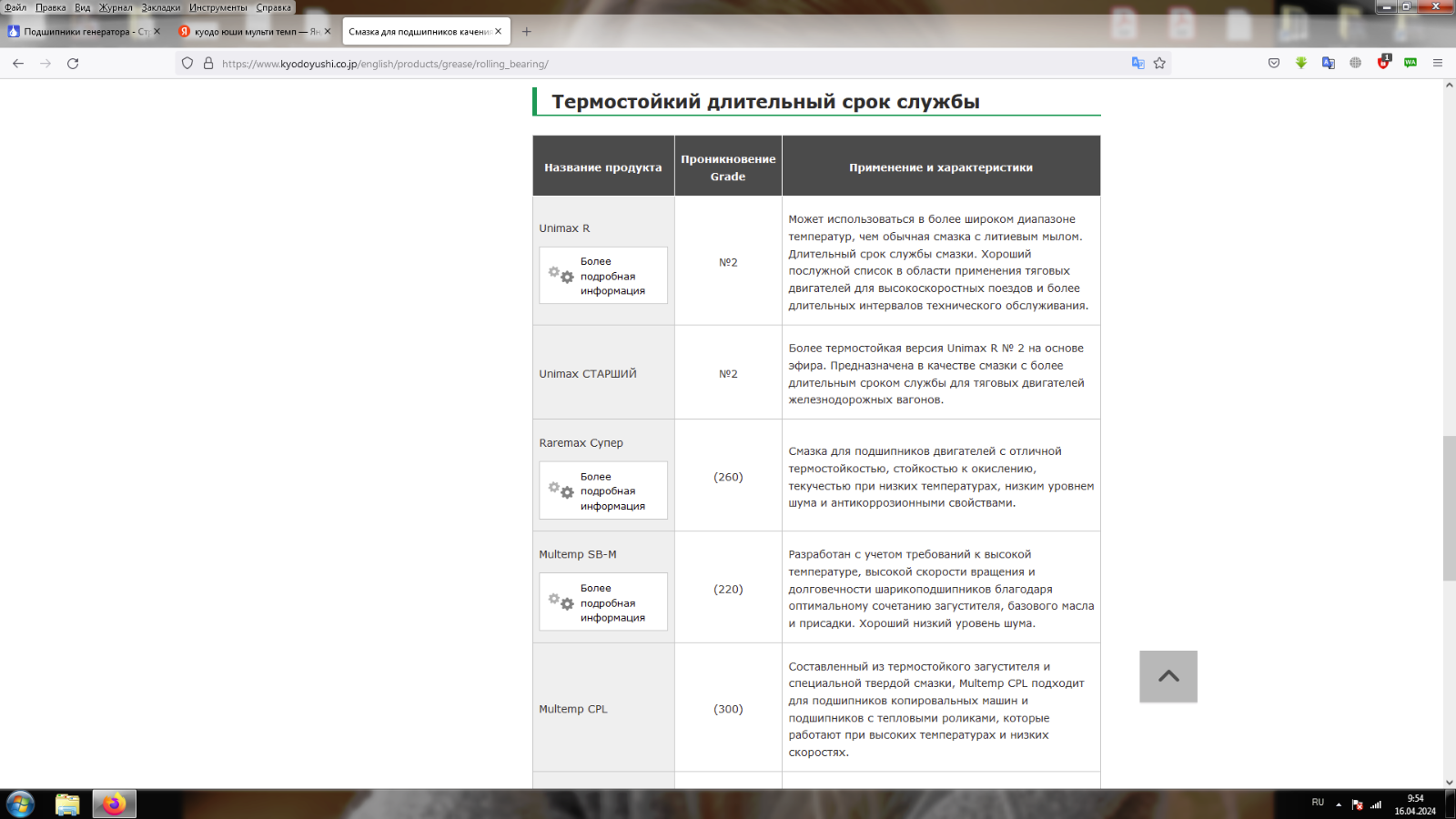This screenshot has width=1456, height=819.
Task: Click the globe extension icon
Action: tap(1356, 64)
